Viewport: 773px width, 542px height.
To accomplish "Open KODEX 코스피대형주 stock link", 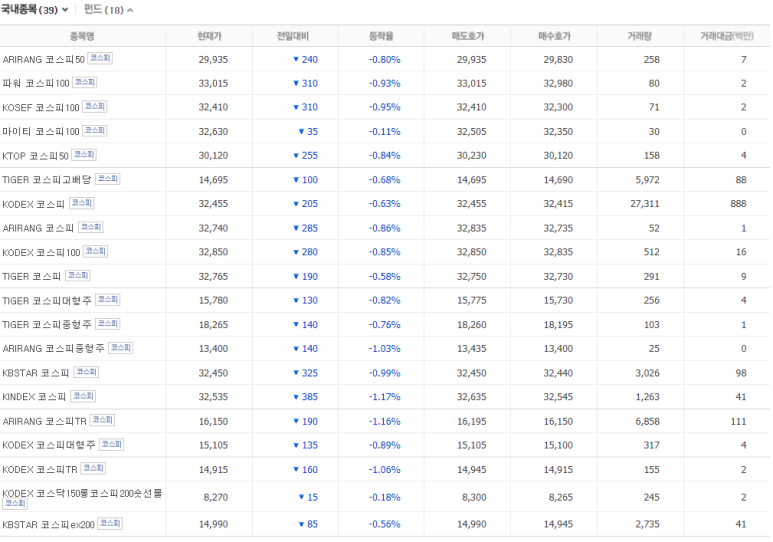I will 49,445.
